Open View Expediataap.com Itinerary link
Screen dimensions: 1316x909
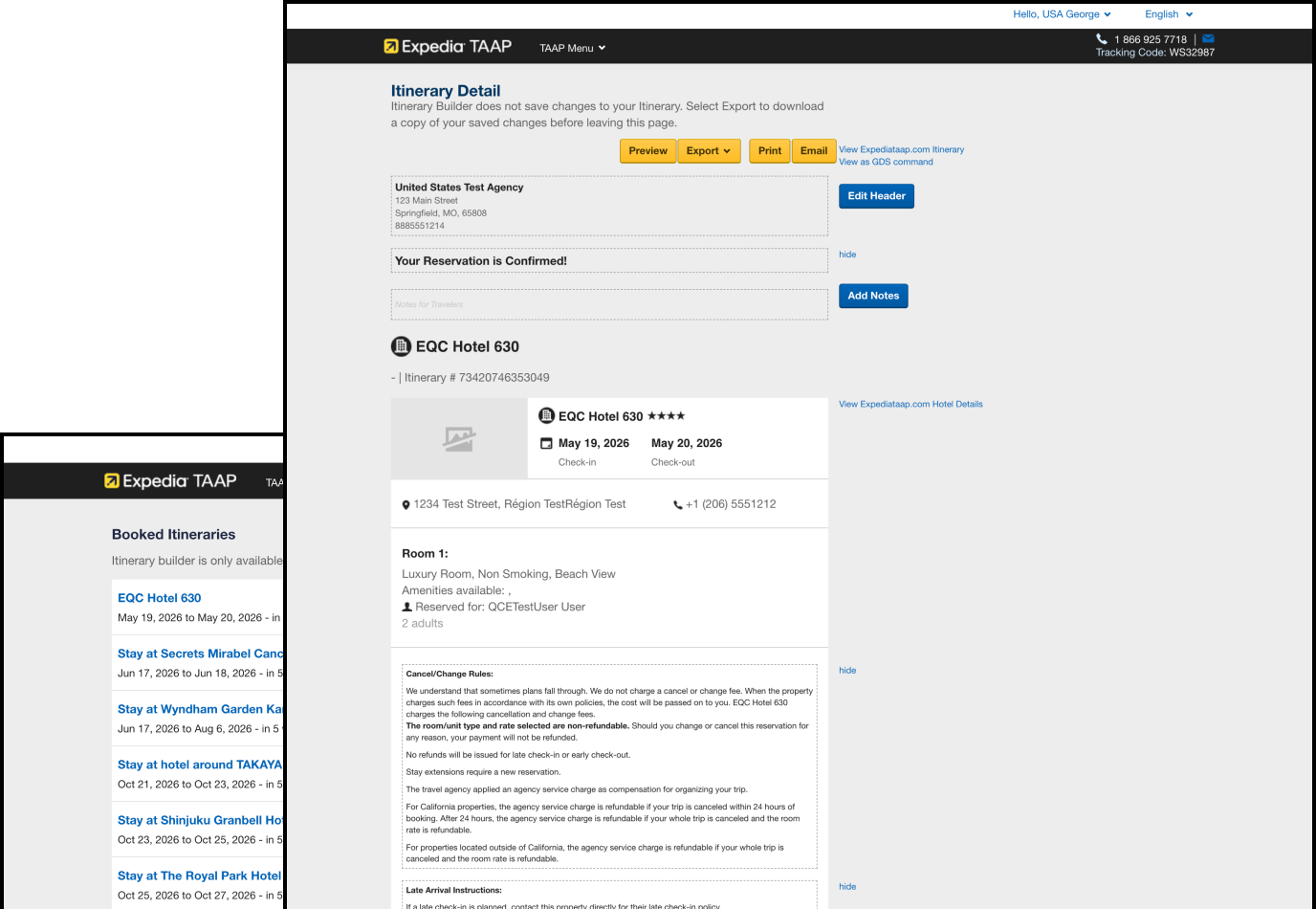(x=901, y=149)
